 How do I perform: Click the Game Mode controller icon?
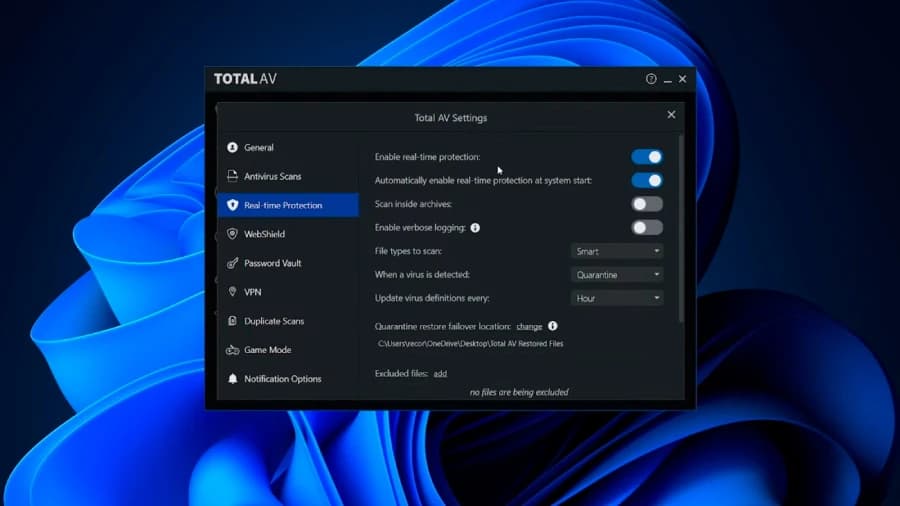[x=232, y=350]
